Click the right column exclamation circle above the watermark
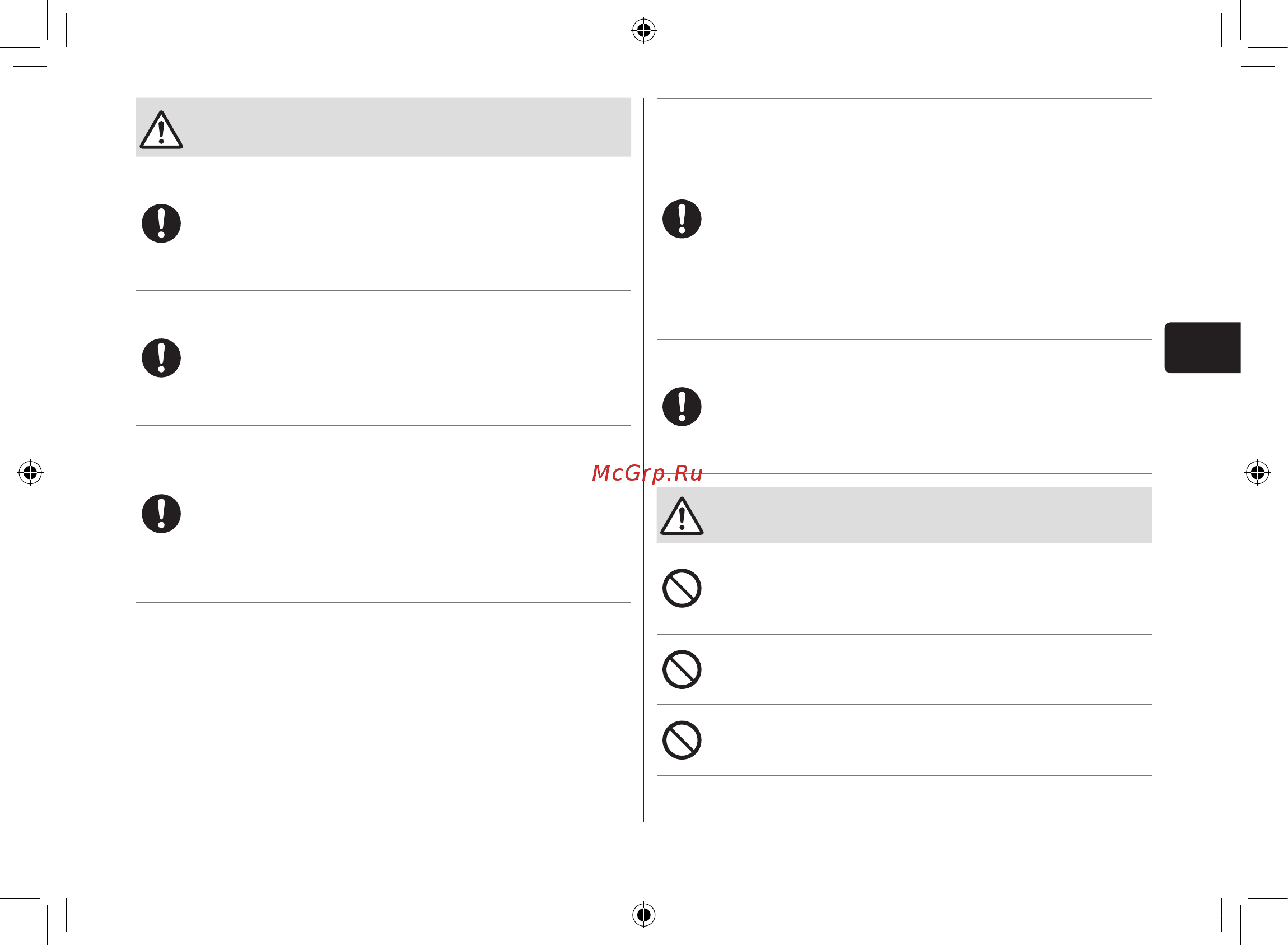The image size is (1288, 945). click(682, 406)
